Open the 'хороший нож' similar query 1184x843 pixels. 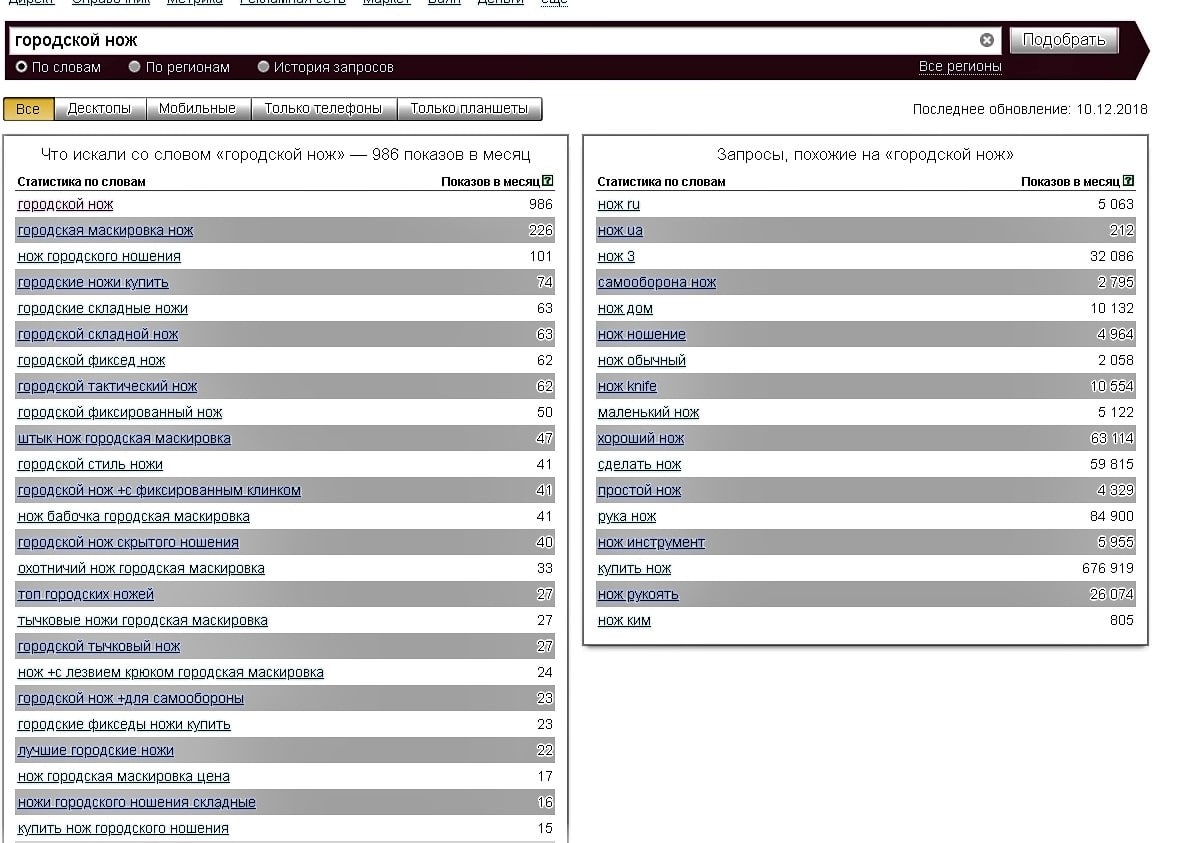point(641,439)
